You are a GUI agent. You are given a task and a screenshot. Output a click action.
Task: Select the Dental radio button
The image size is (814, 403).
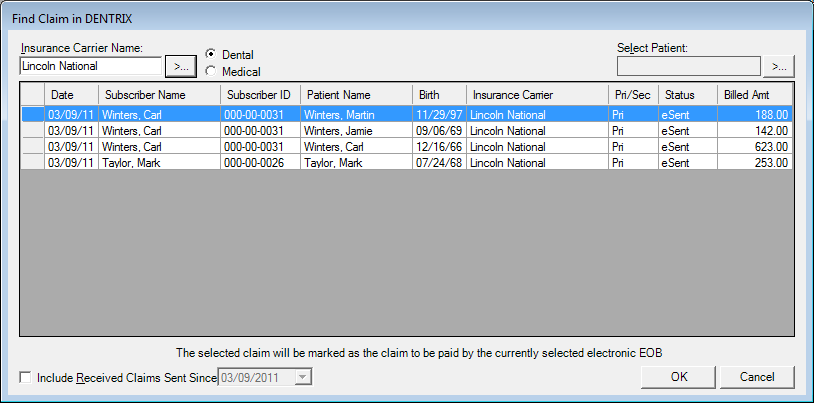(x=210, y=54)
